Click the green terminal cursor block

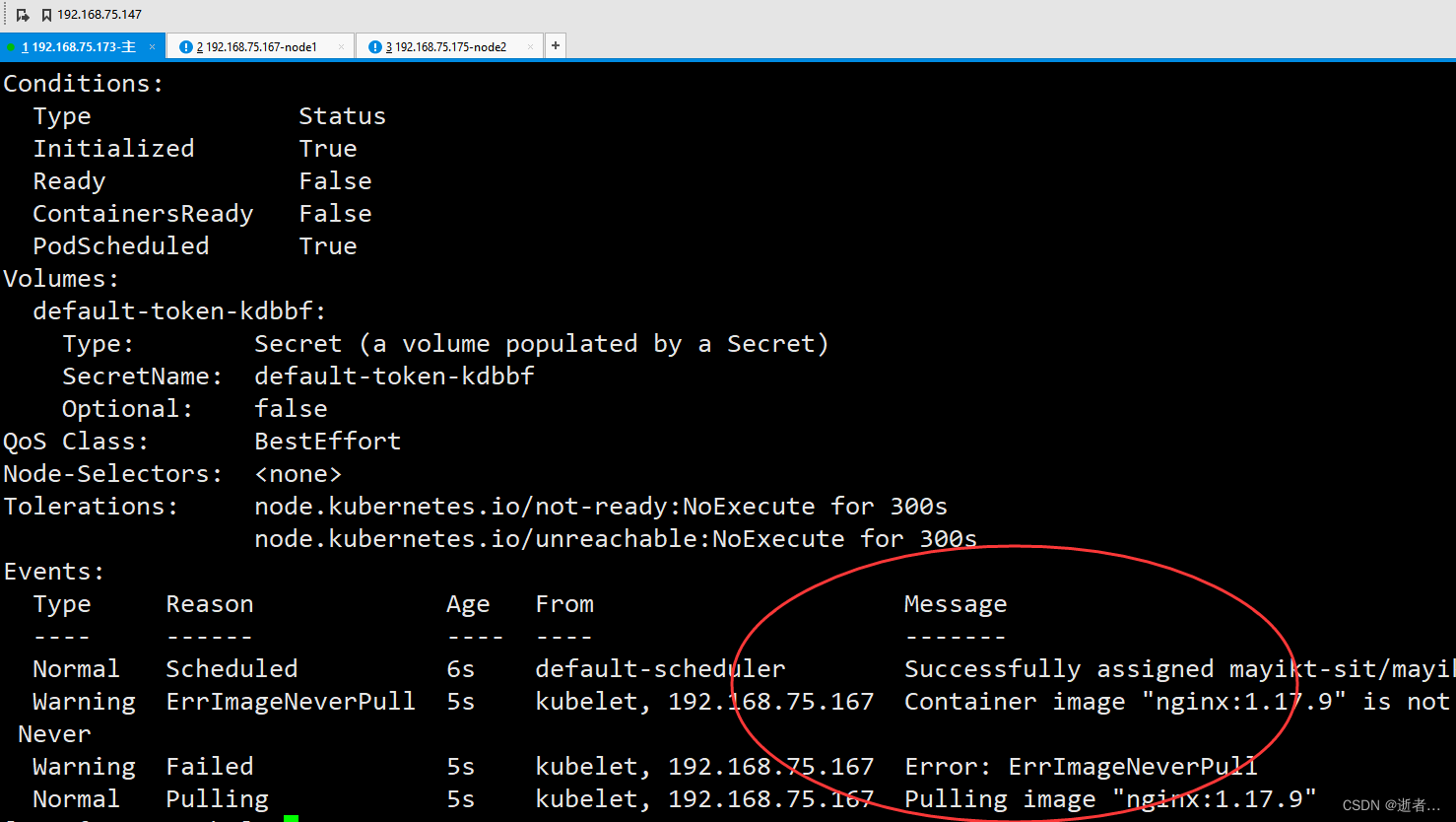(x=291, y=818)
